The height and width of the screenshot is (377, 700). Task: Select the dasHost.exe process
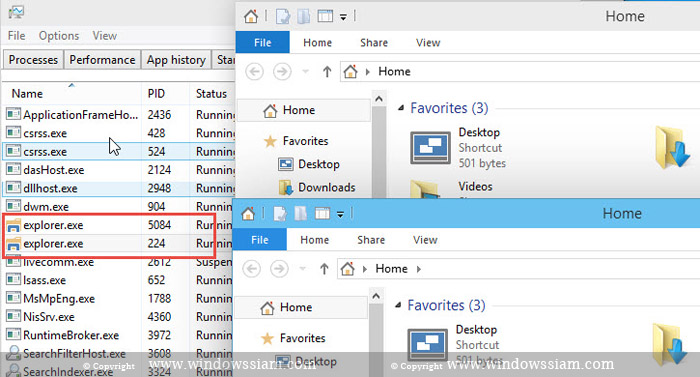(119, 170)
